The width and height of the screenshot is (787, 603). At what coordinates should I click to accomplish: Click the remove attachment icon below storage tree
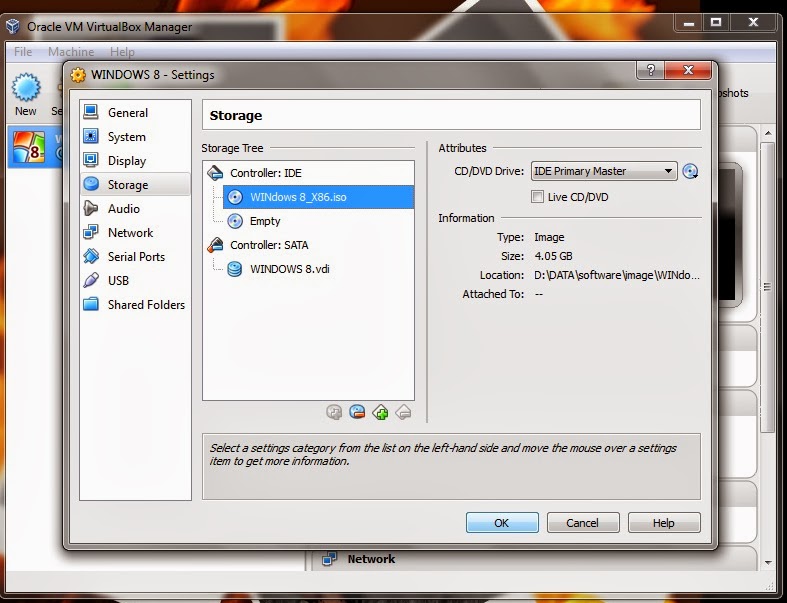pyautogui.click(x=357, y=412)
